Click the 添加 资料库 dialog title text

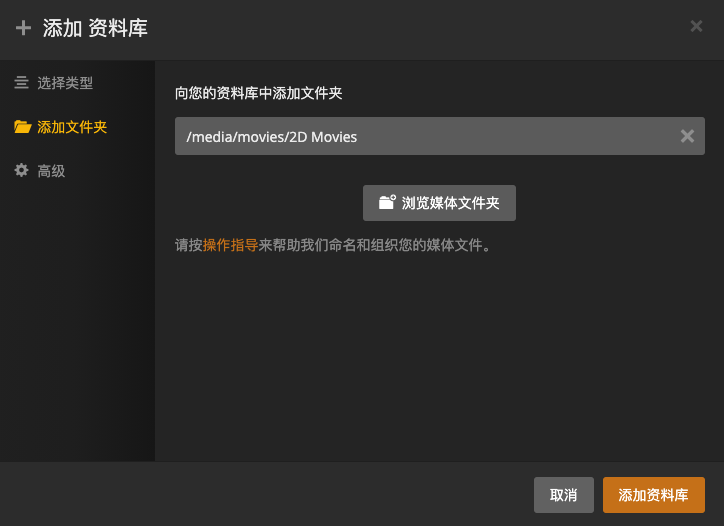[x=95, y=28]
